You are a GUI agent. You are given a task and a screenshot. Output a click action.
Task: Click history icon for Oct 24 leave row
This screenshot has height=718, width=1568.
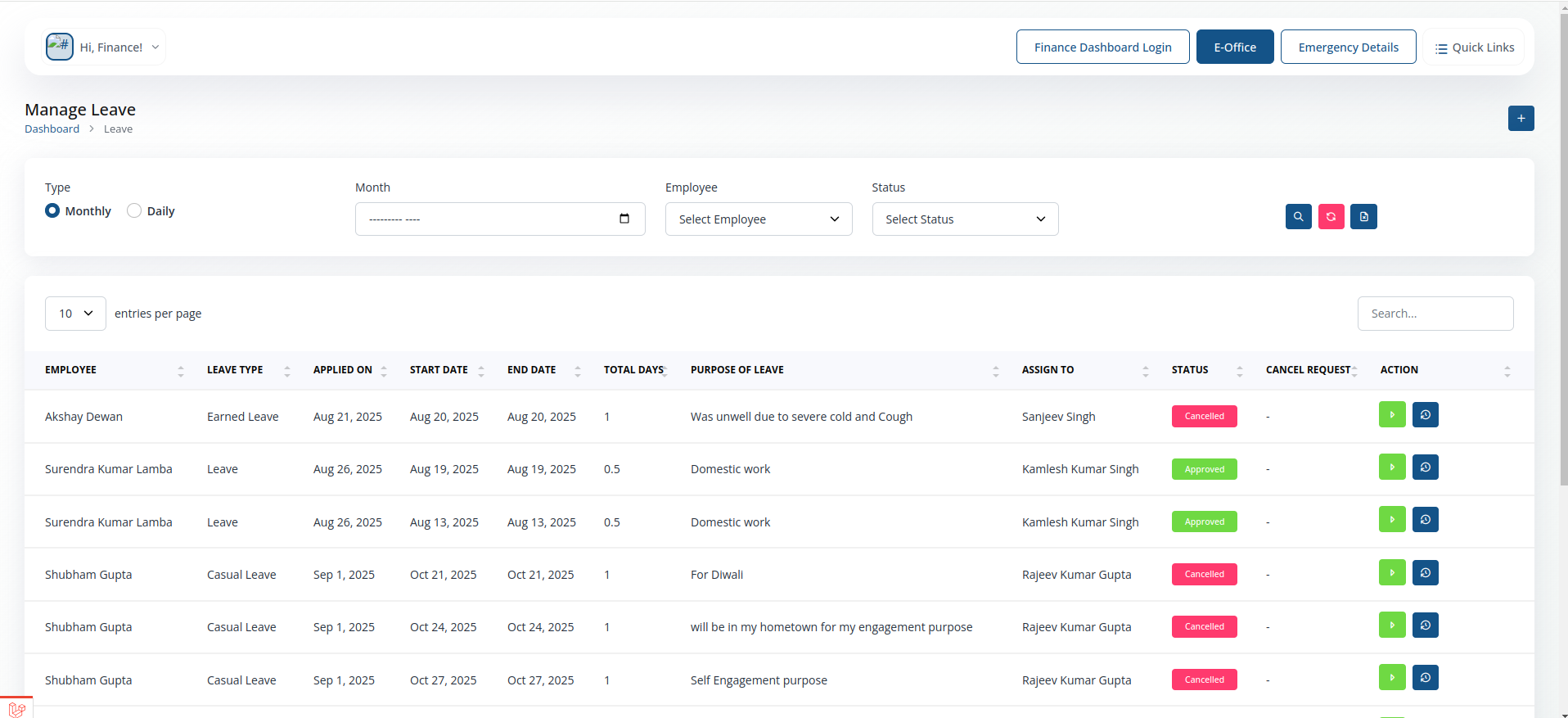[1425, 625]
